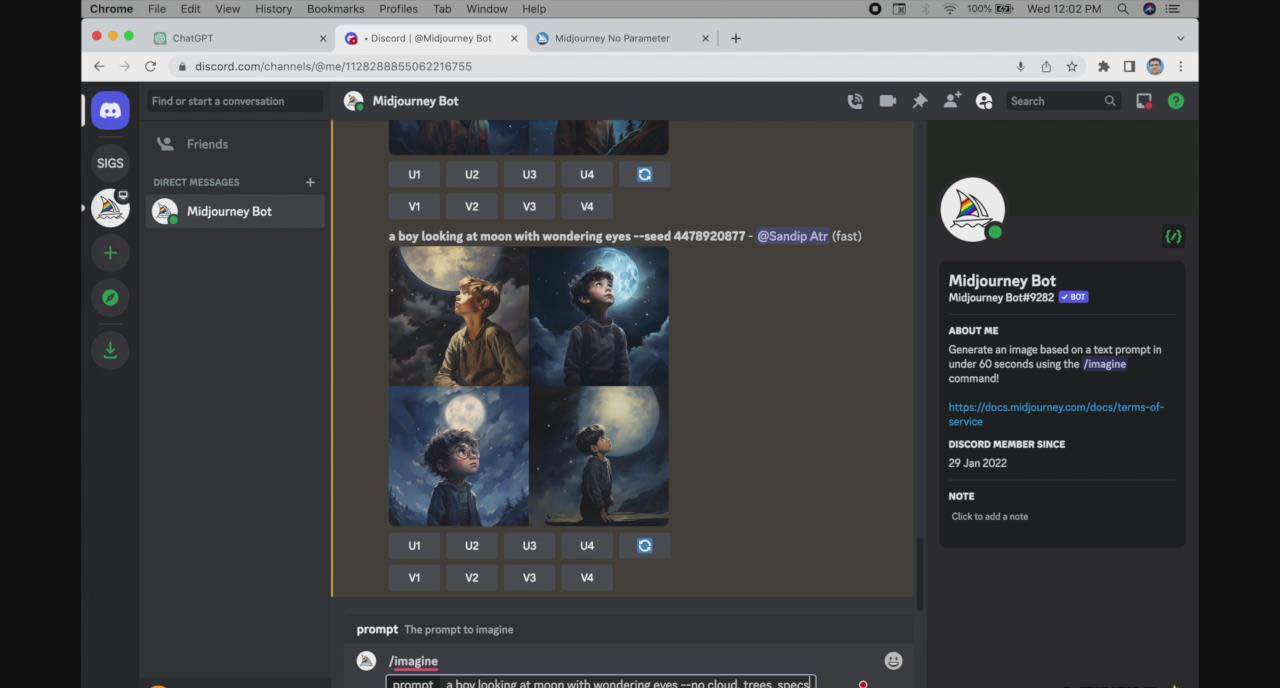The width and height of the screenshot is (1280, 688).
Task: Open the Download Apps icon in the sidebar
Action: (x=110, y=350)
